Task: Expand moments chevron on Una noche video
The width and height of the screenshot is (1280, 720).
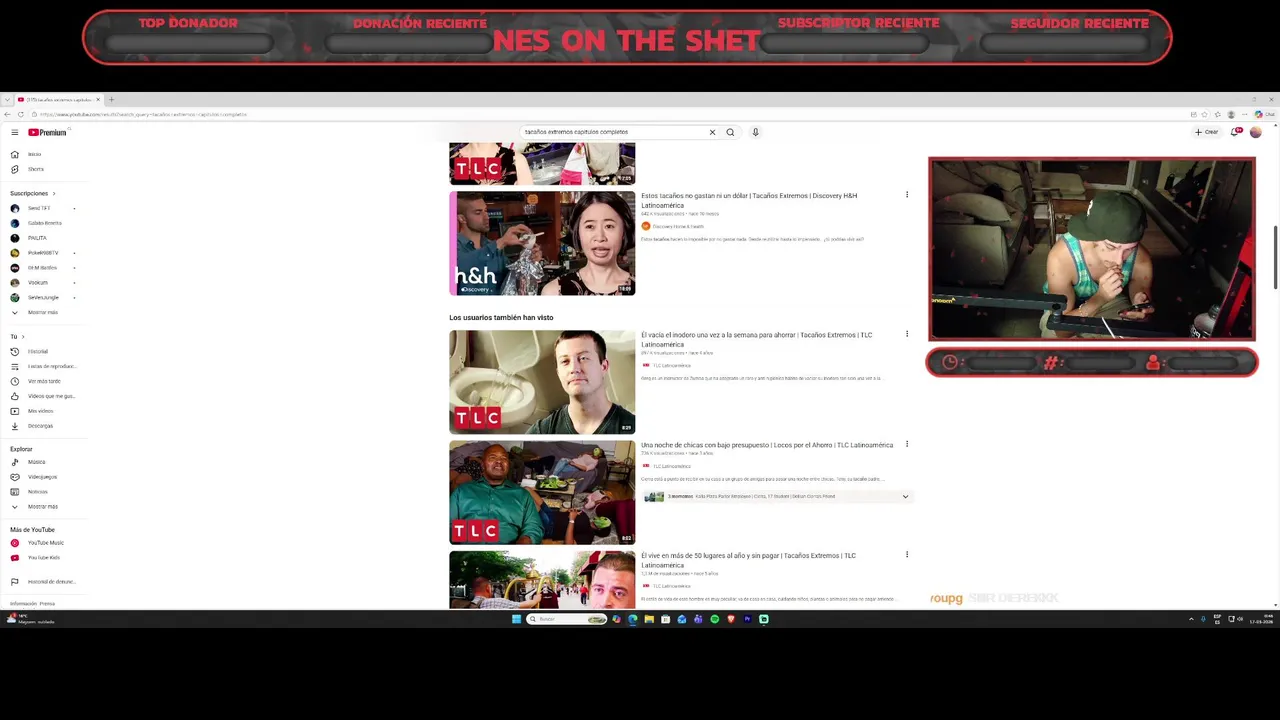Action: pyautogui.click(x=905, y=496)
